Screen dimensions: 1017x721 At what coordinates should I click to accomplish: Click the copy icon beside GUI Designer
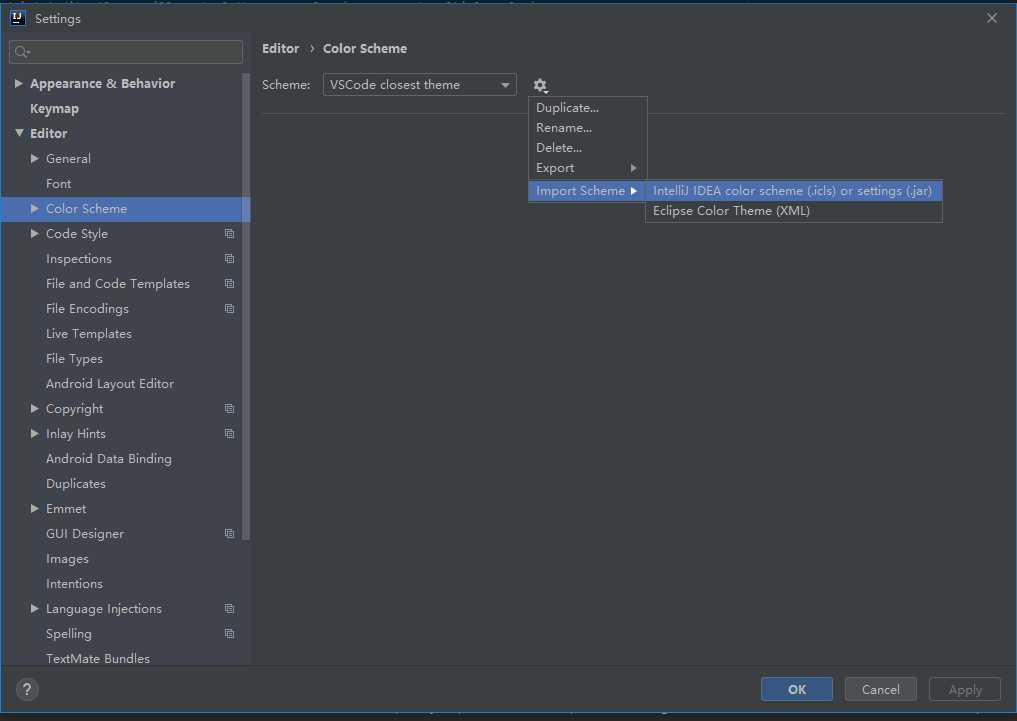tap(229, 534)
